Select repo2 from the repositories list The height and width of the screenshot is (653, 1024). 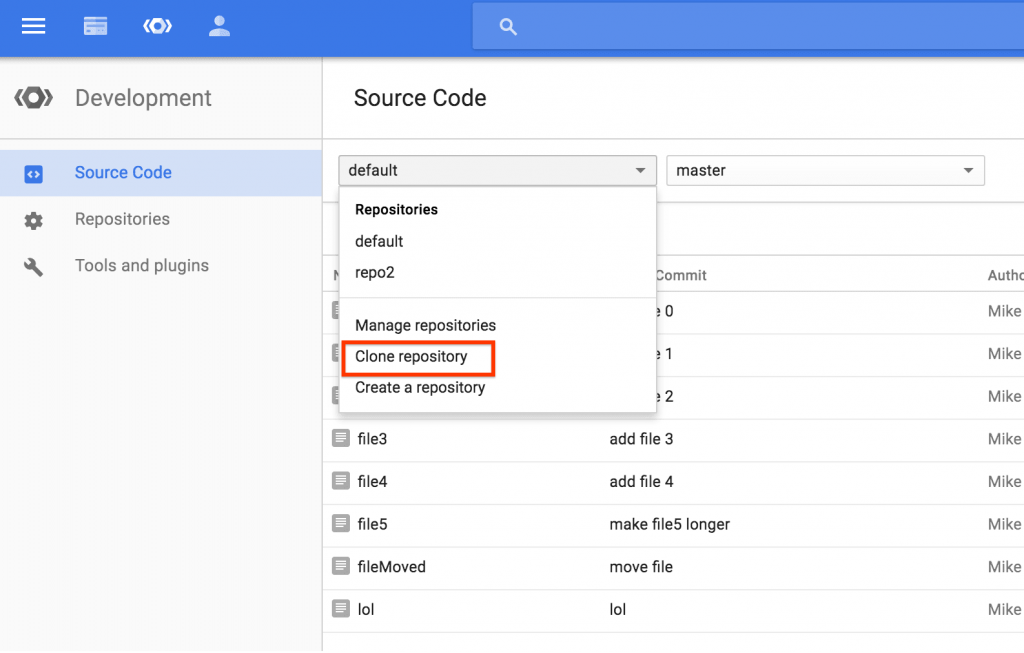pyautogui.click(x=375, y=272)
